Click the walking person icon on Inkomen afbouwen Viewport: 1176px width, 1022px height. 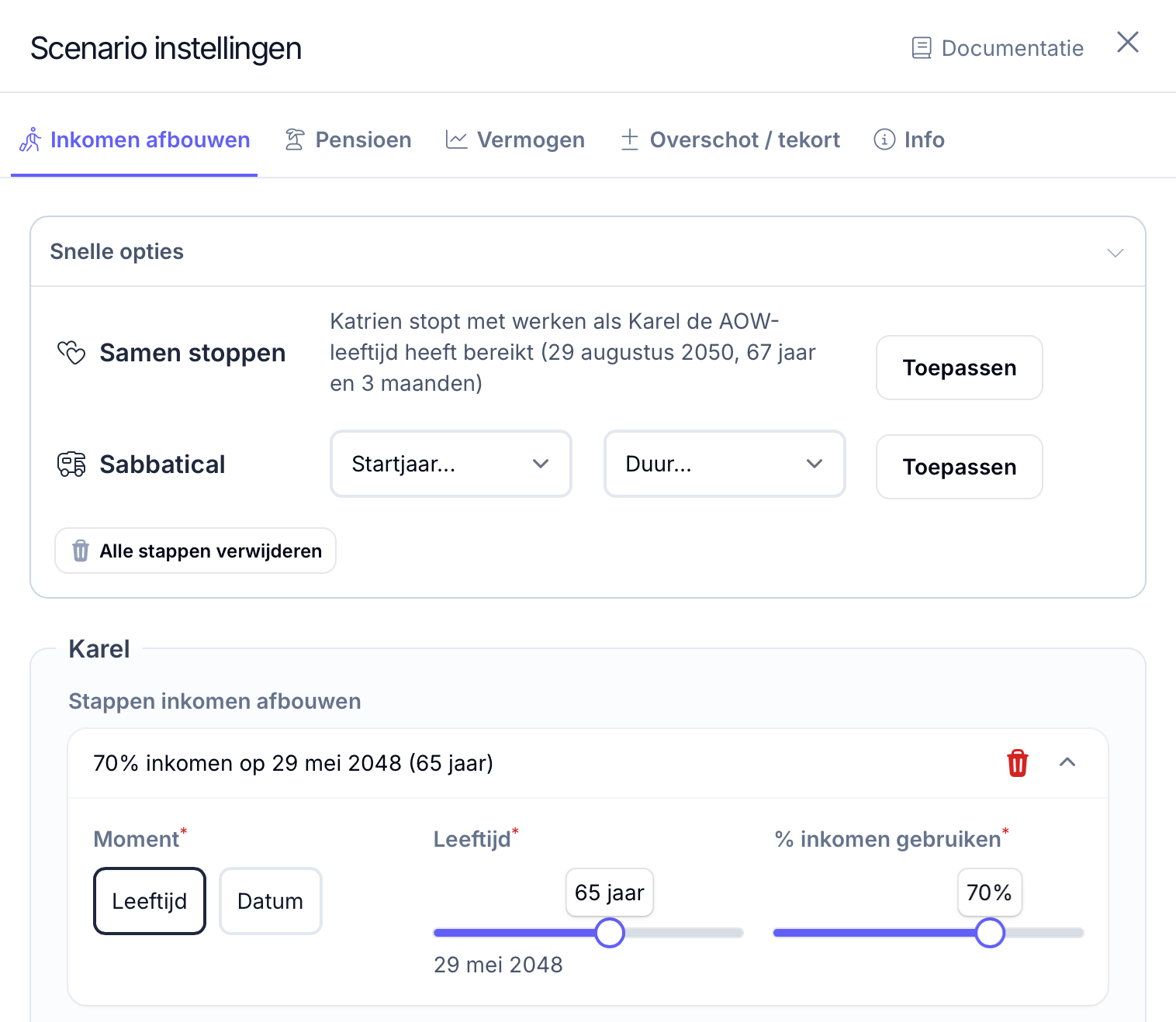(x=30, y=140)
